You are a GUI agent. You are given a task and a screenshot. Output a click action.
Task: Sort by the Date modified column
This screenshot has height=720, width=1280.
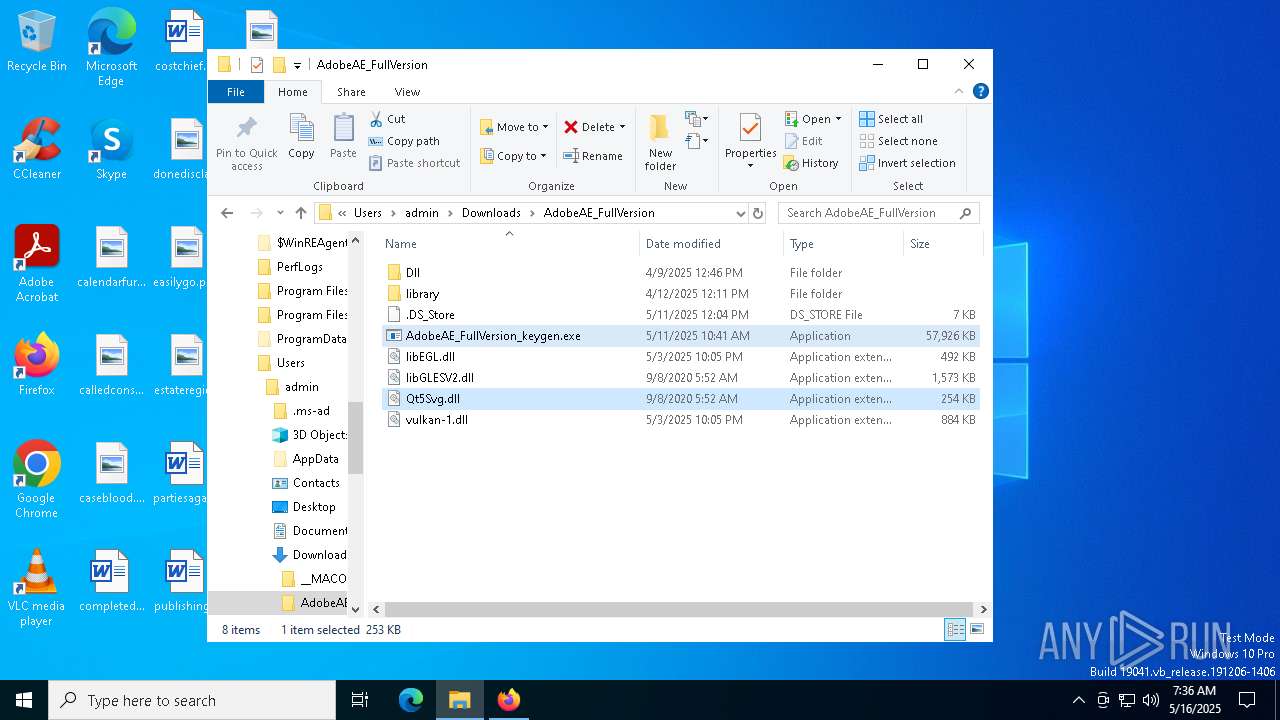(711, 244)
